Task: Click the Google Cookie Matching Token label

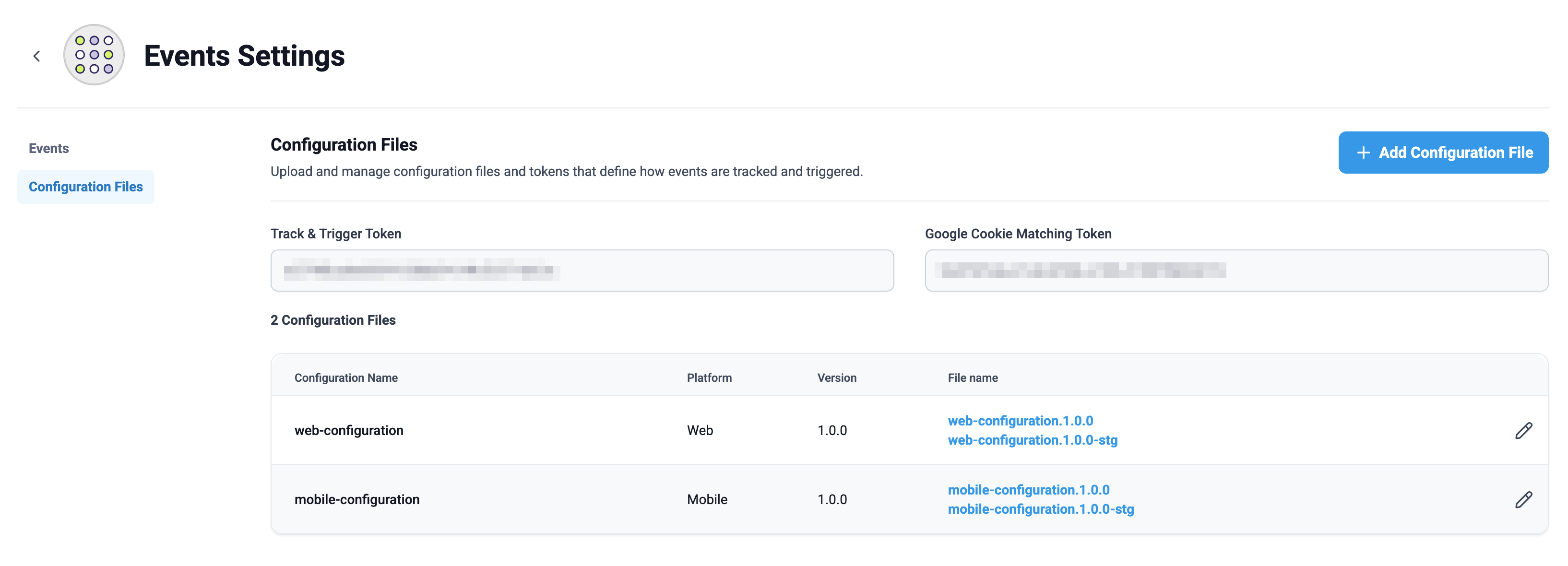Action: pyautogui.click(x=1018, y=234)
